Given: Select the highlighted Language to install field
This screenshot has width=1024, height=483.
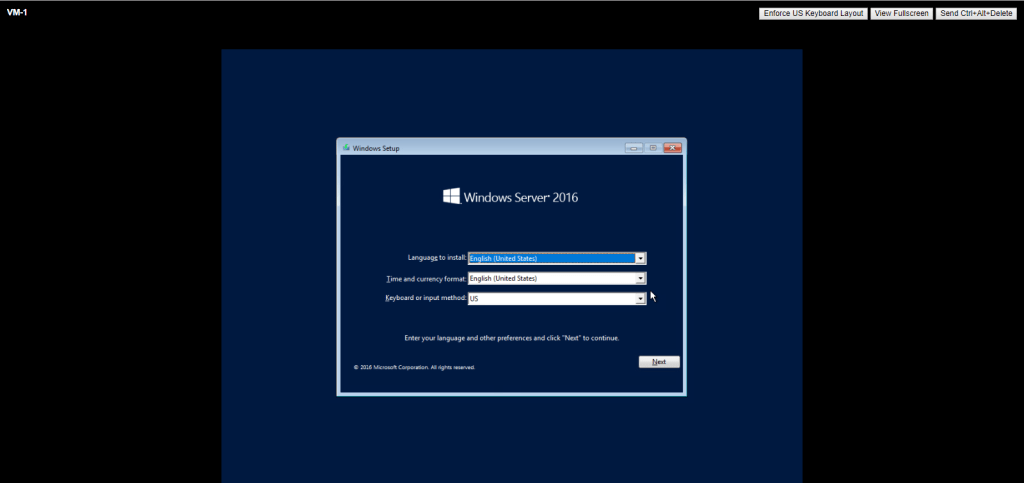Looking at the screenshot, I should [x=551, y=258].
